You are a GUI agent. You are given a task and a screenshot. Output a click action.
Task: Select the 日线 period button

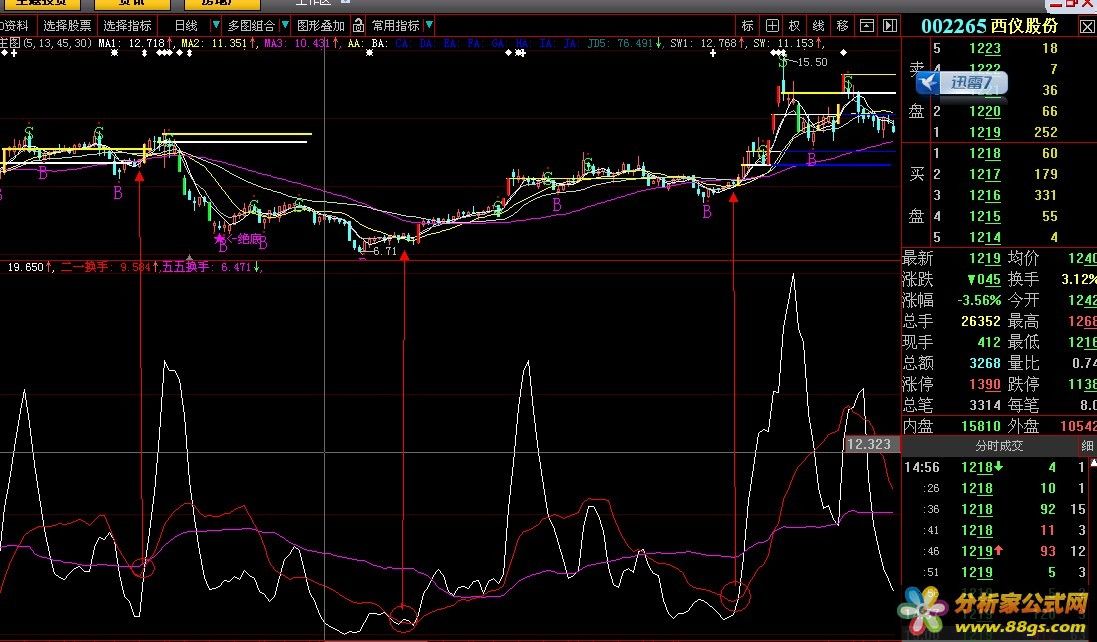[186, 26]
